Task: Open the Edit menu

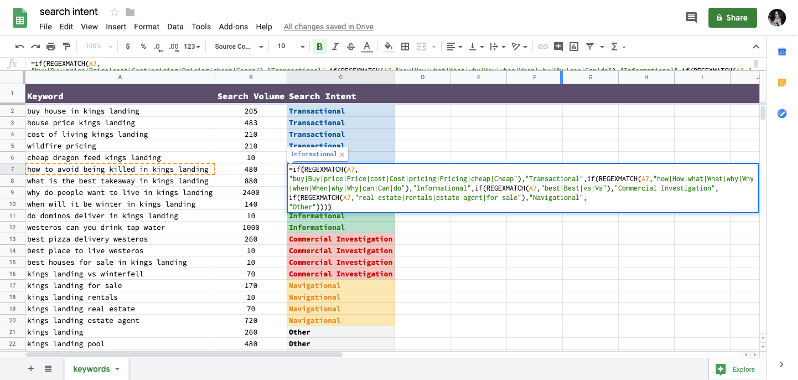Action: pyautogui.click(x=66, y=26)
